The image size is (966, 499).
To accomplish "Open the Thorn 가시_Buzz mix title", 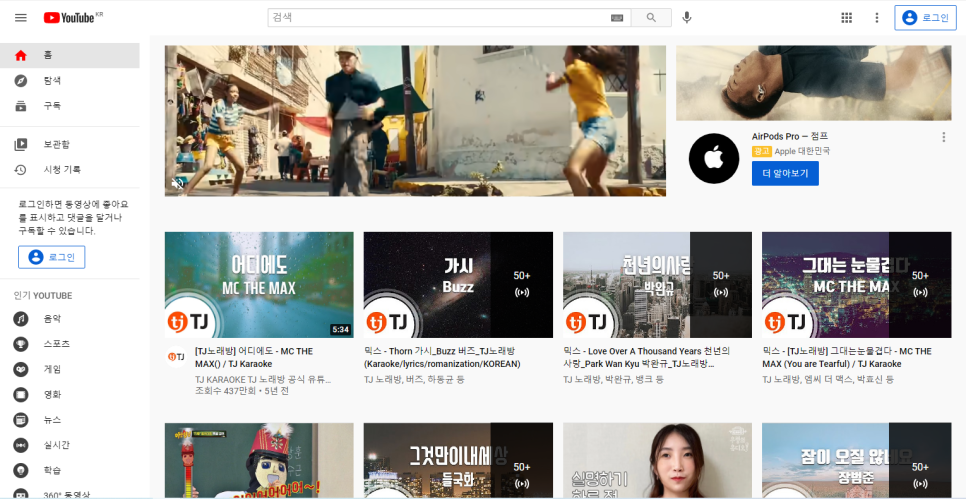I will click(442, 357).
